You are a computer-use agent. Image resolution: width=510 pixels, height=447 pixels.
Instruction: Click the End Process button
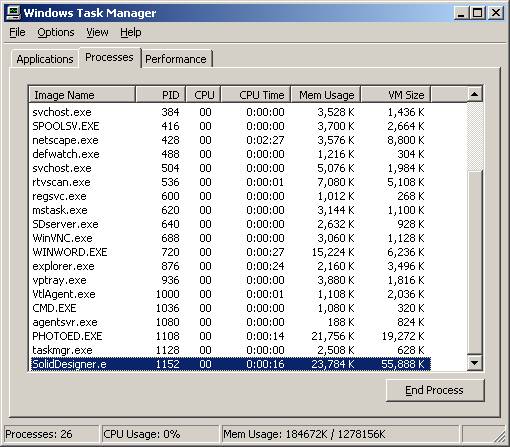[435, 390]
